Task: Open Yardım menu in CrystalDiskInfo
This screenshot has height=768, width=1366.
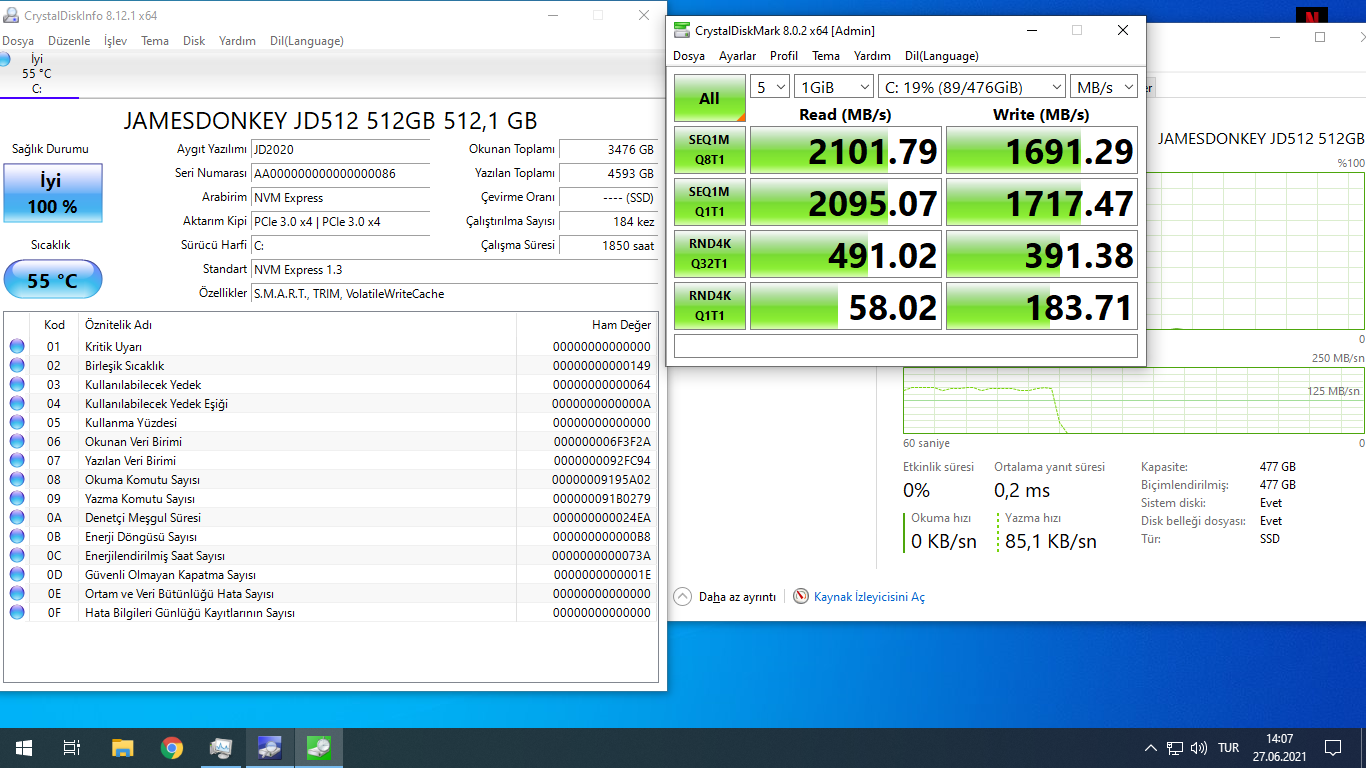Action: click(238, 41)
